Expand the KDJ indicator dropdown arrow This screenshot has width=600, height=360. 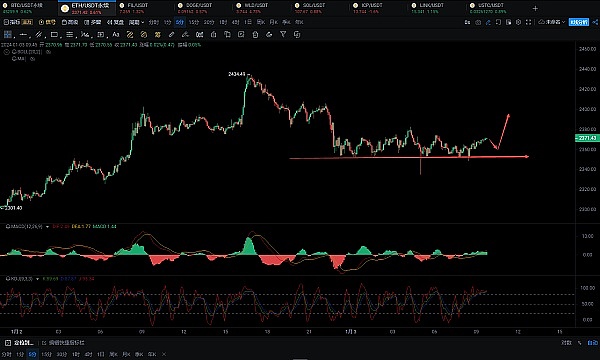coord(38,279)
